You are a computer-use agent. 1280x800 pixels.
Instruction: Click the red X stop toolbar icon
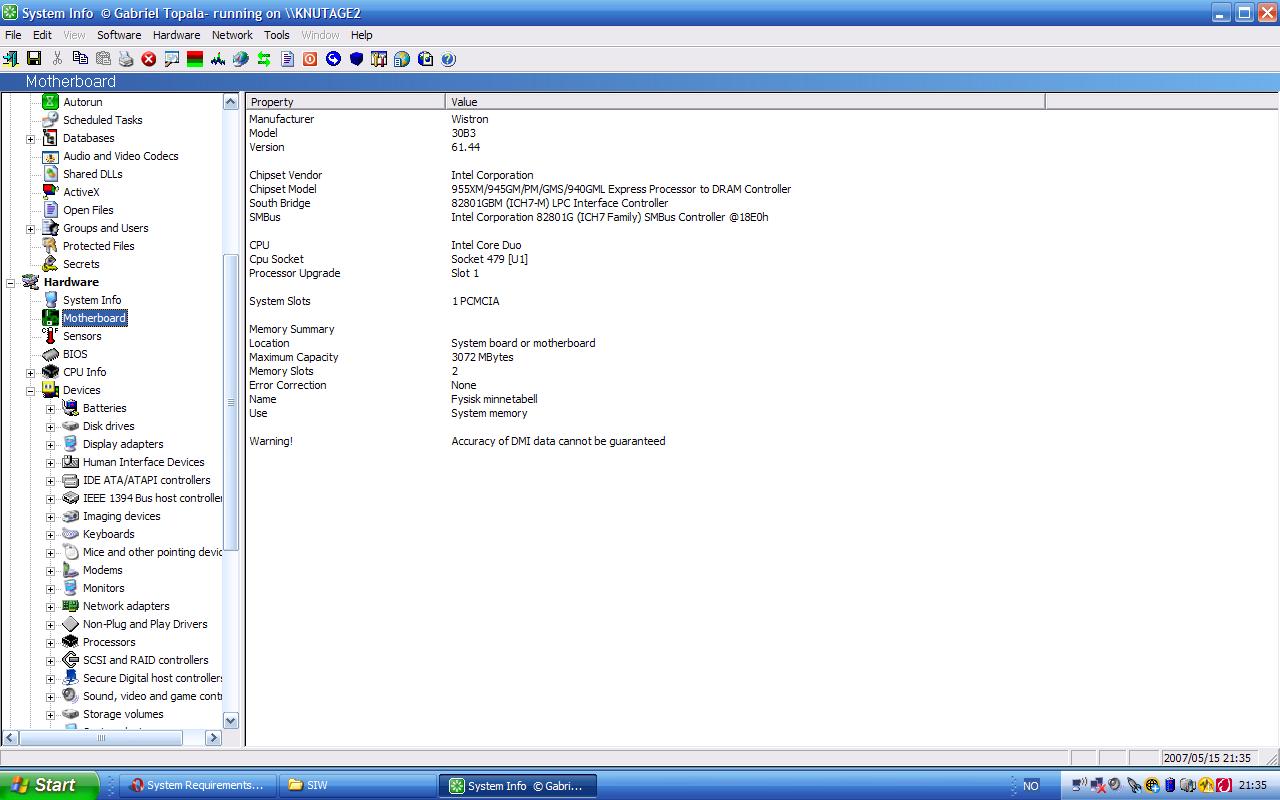pyautogui.click(x=149, y=59)
